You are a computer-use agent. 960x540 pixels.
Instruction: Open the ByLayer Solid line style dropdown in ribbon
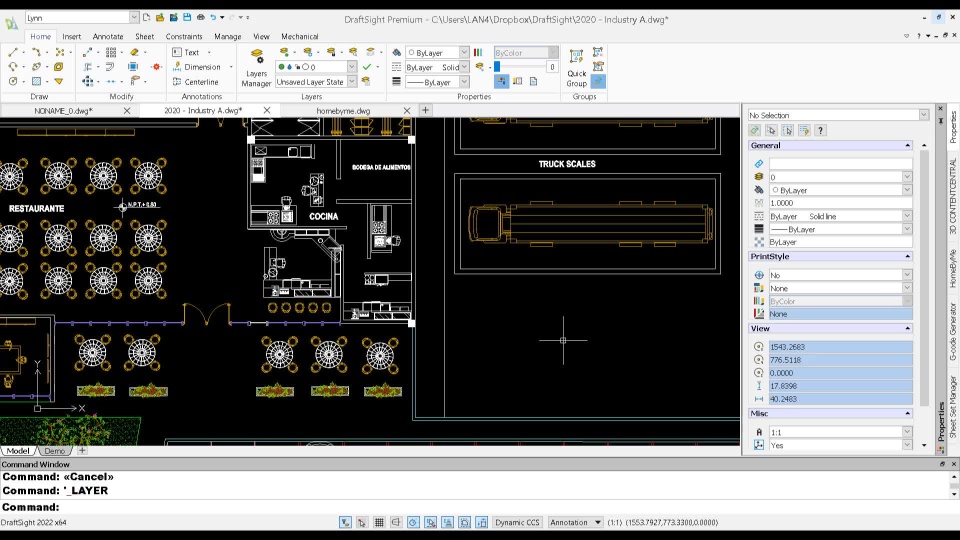click(x=464, y=67)
